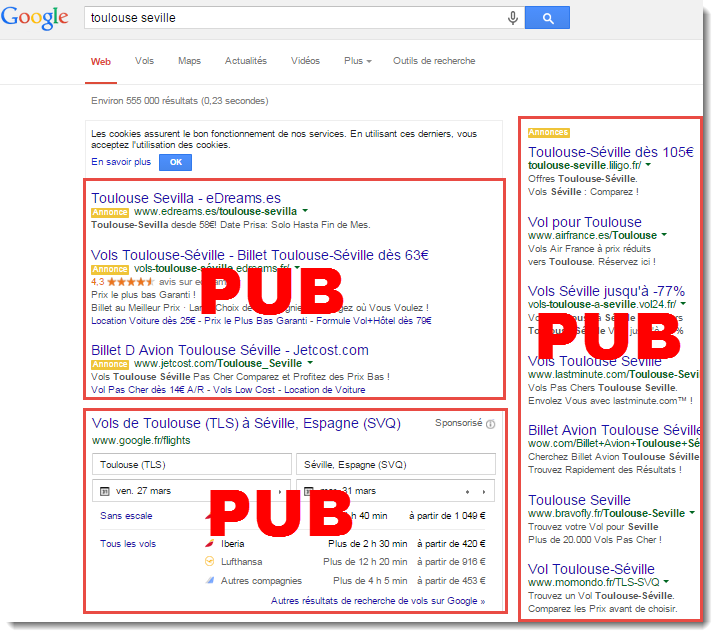The height and width of the screenshot is (637, 718).
Task: Select the Sans escale filter
Action: (x=126, y=516)
